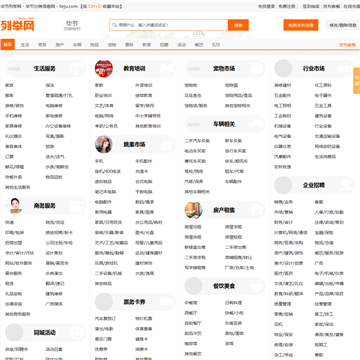Open the woman photo thumbnail beside 跳蚤市场
360x360 pixels.
click(104, 144)
